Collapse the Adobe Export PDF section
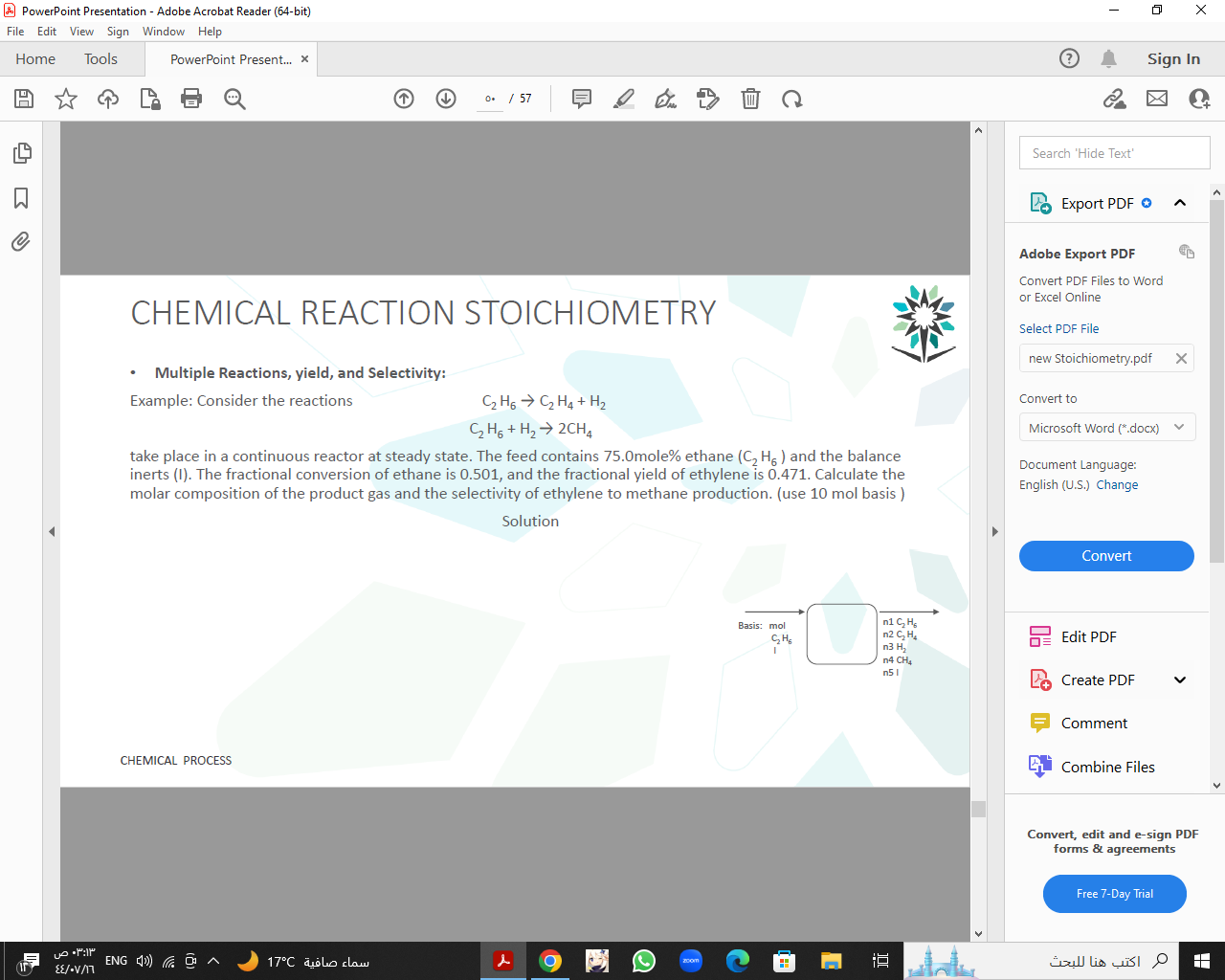The height and width of the screenshot is (980, 1225). click(1180, 202)
